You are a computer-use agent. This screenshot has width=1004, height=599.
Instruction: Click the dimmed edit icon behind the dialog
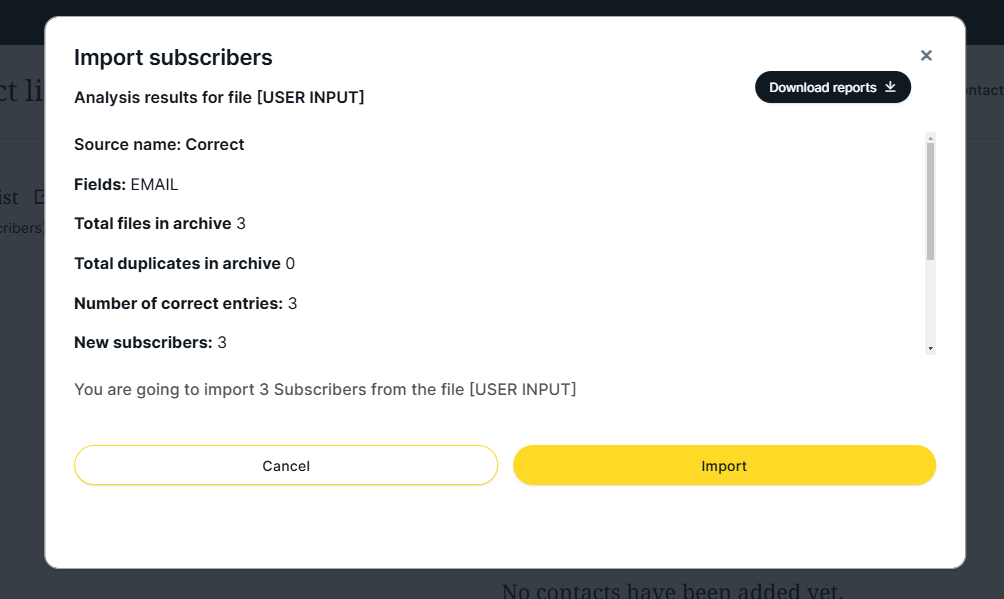pos(39,197)
